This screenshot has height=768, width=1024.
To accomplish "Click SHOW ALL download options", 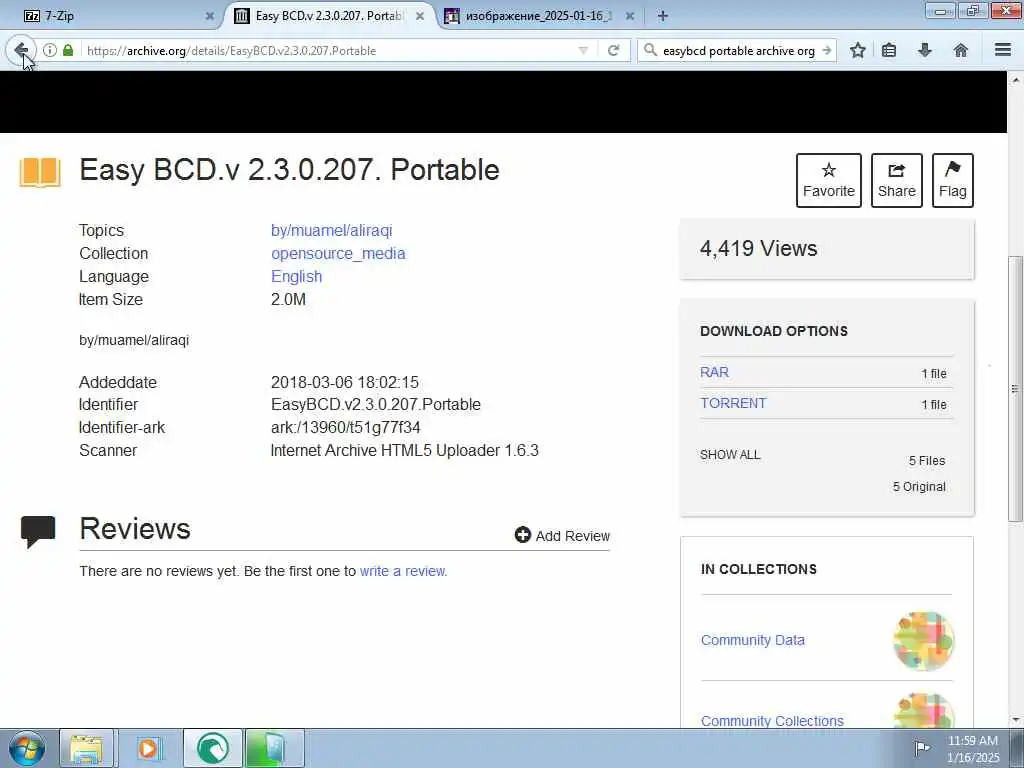I will [x=730, y=455].
